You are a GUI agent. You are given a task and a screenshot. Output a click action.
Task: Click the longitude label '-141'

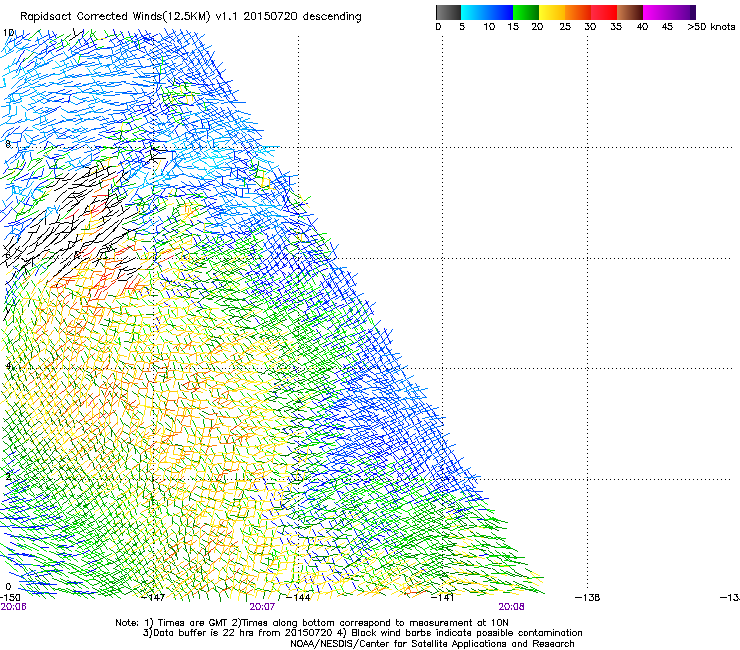click(x=442, y=598)
